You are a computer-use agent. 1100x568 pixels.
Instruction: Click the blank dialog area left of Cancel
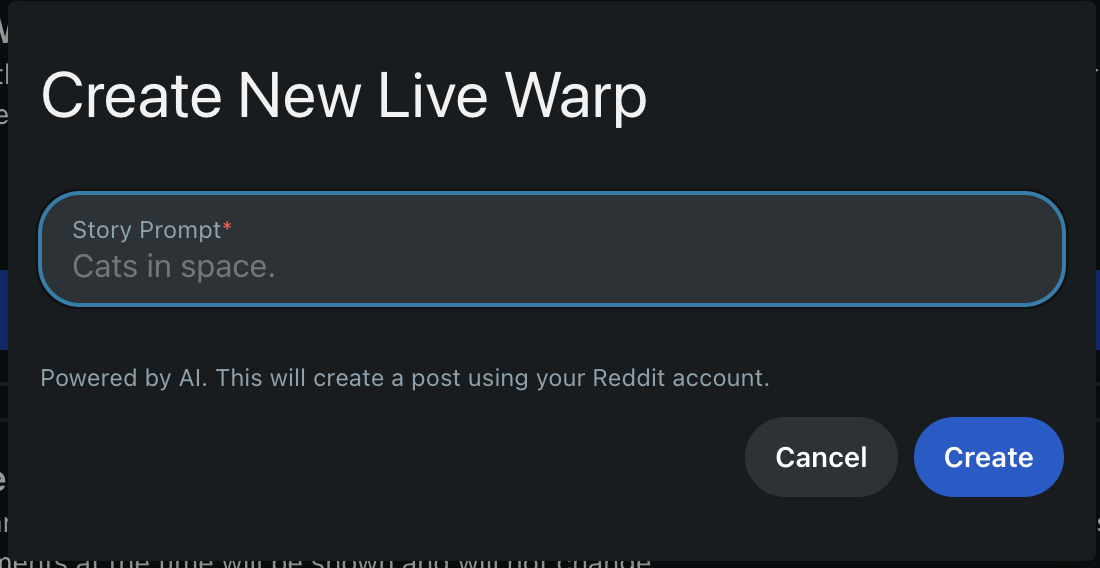(x=386, y=457)
